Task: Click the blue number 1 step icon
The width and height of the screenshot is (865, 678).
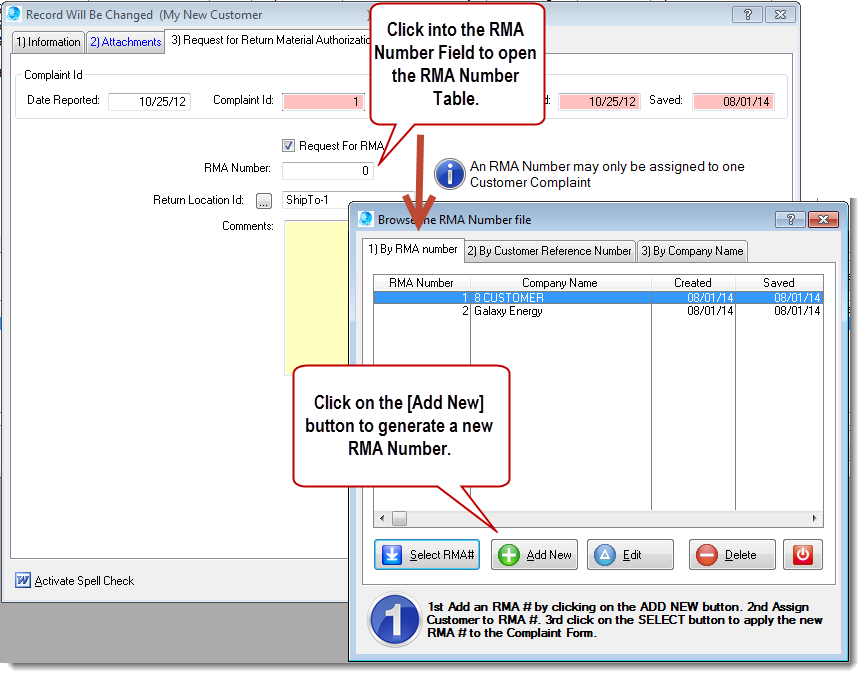Action: click(394, 619)
